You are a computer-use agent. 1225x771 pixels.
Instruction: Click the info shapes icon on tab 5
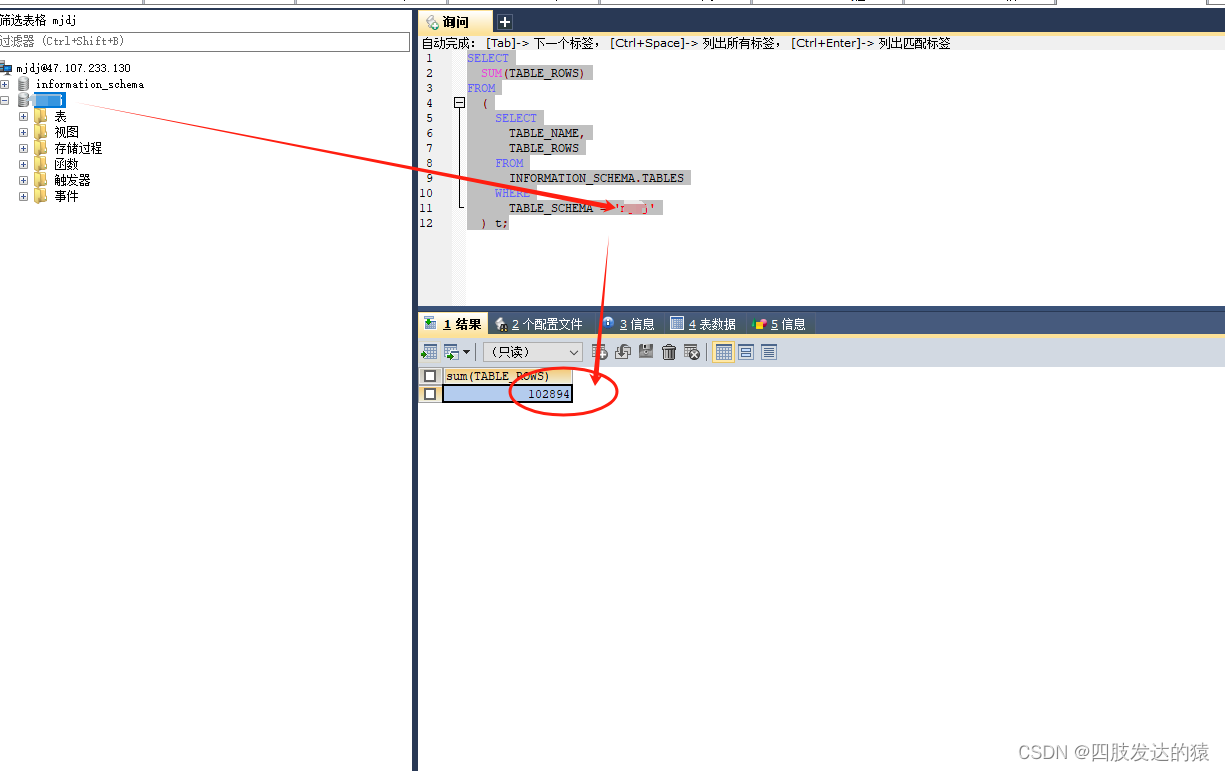click(759, 324)
